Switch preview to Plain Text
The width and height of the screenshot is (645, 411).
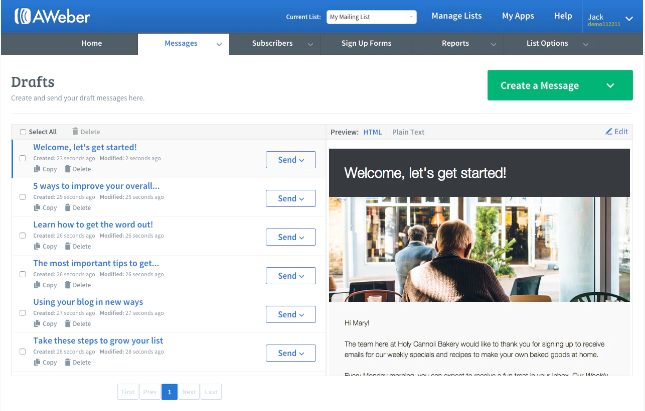[408, 132]
